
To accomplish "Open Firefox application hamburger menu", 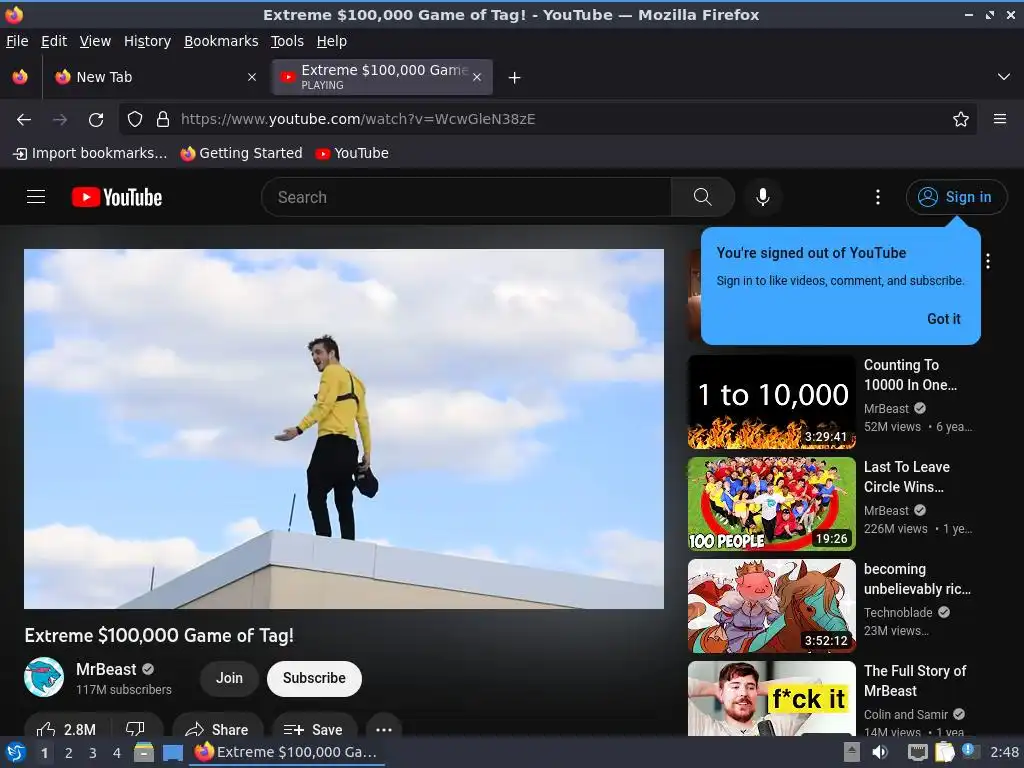I will pyautogui.click(x=999, y=119).
